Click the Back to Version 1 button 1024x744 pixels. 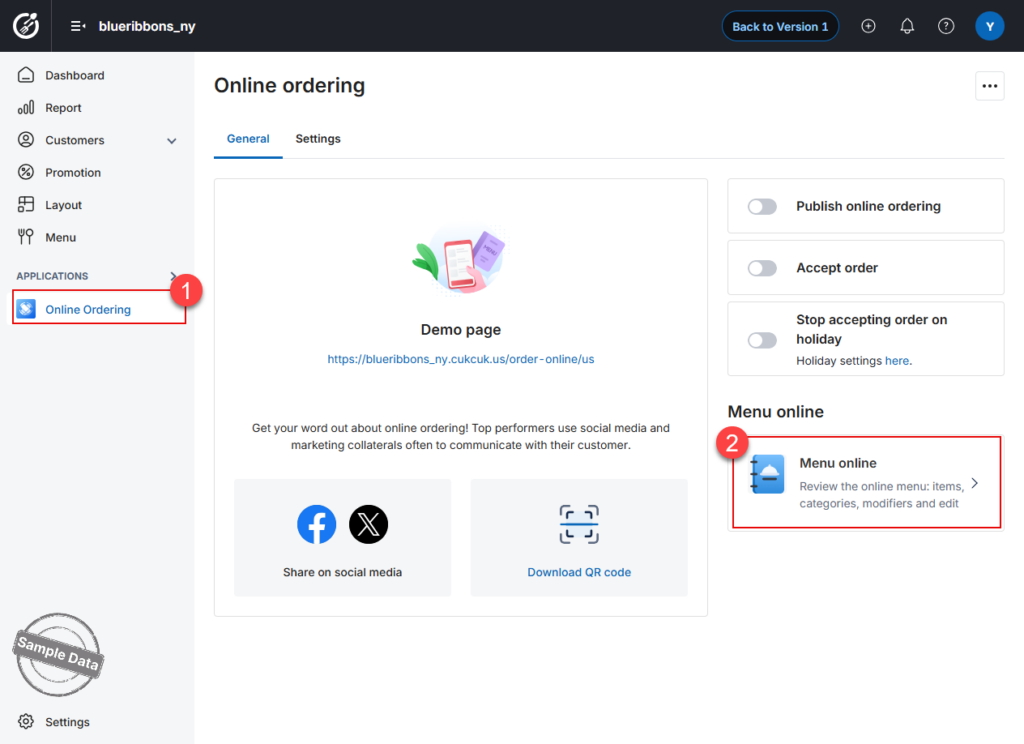(780, 26)
